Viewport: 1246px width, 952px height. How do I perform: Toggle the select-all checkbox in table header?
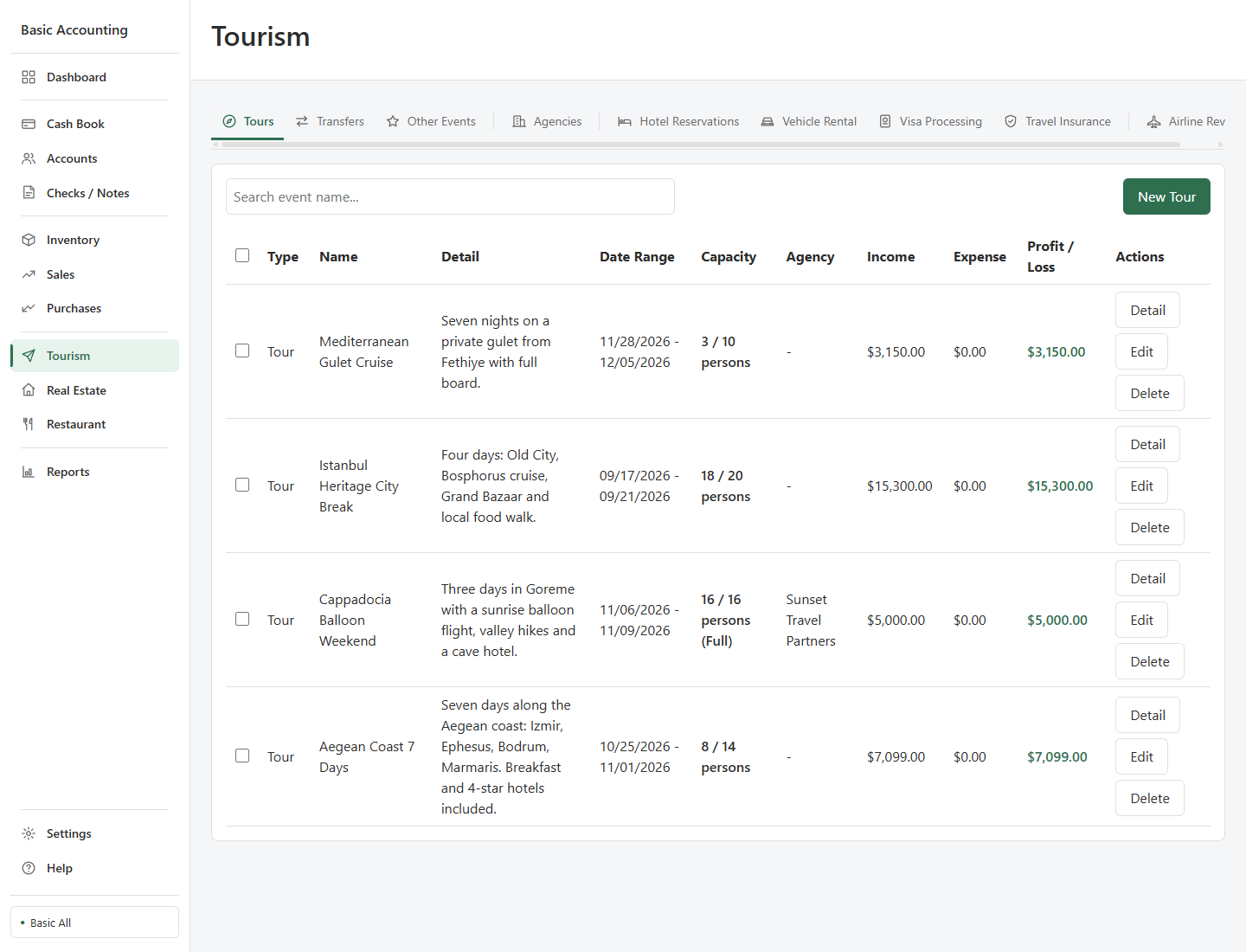click(242, 255)
